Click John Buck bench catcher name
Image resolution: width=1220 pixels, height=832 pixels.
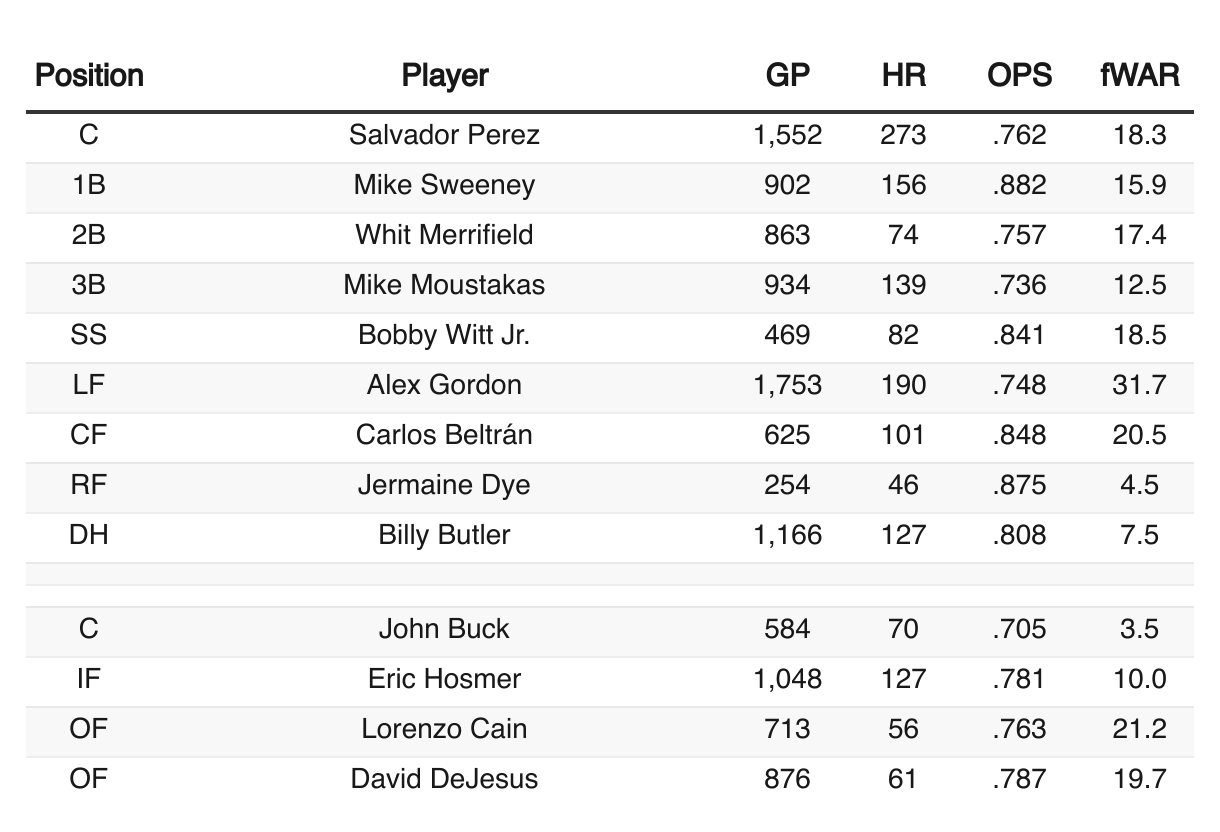coord(444,629)
